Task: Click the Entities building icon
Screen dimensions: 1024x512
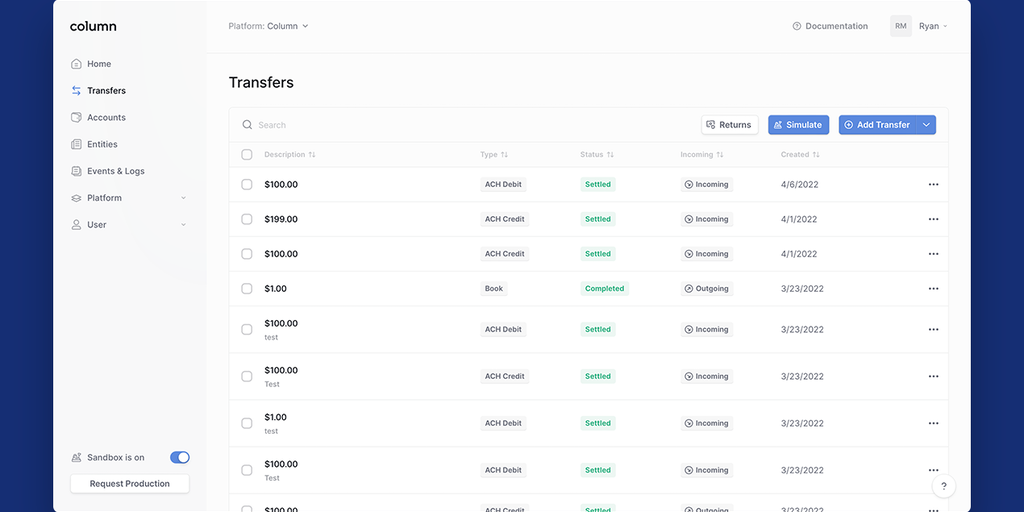Action: (x=76, y=145)
